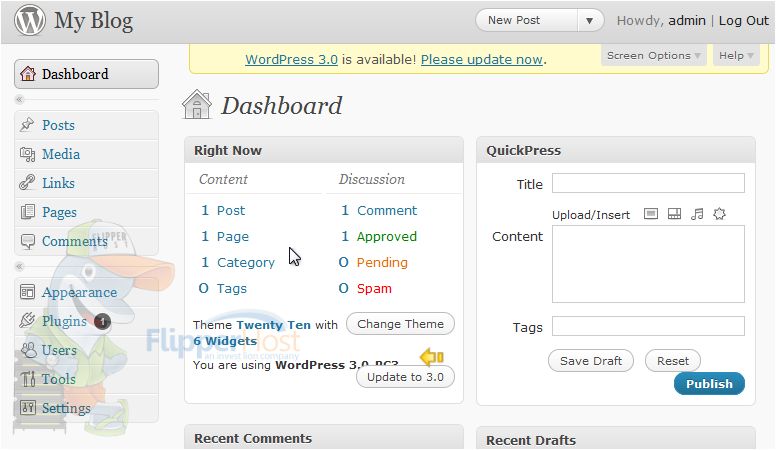Click the Users people icon
Screen dimensions: 776x450
click(28, 350)
